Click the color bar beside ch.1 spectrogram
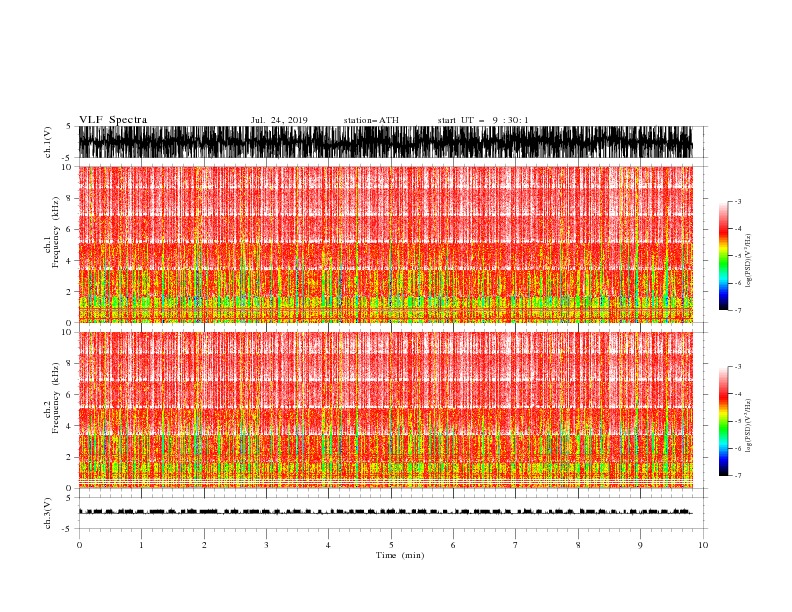 (723, 256)
